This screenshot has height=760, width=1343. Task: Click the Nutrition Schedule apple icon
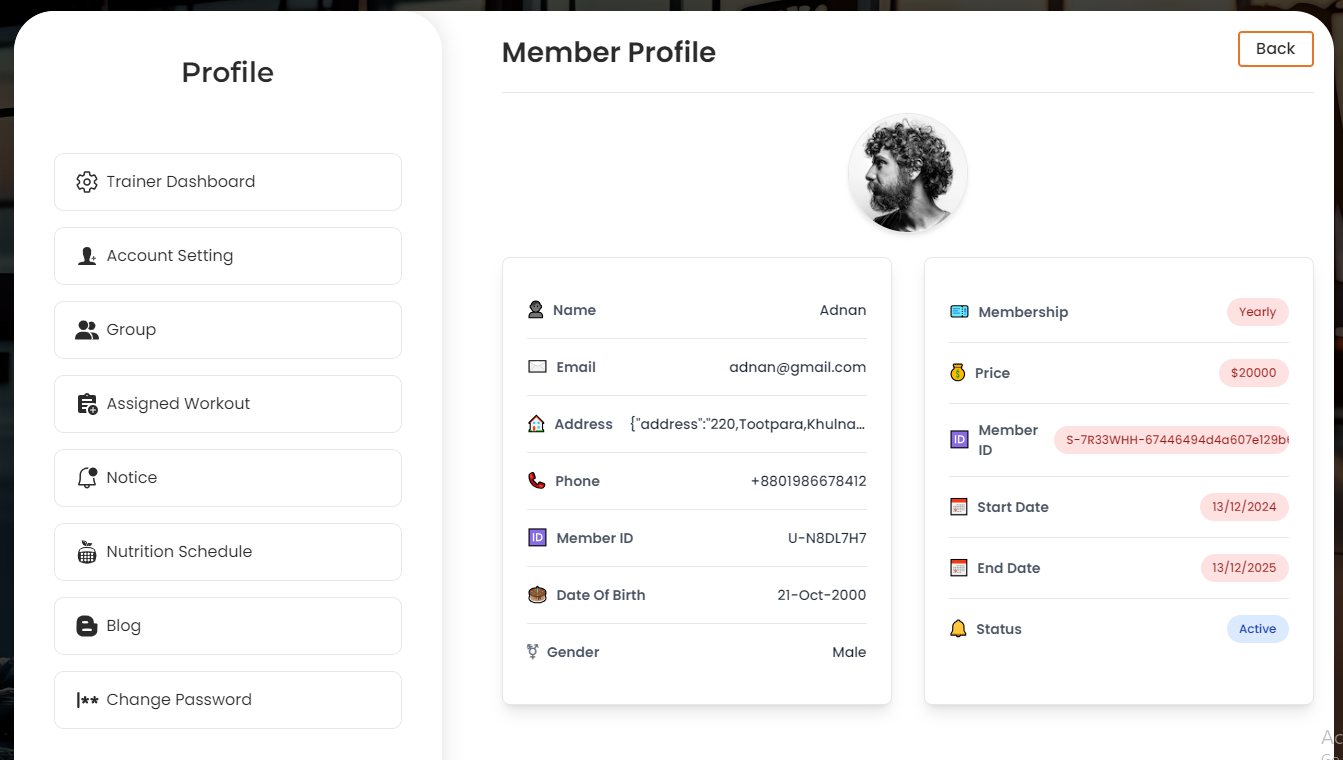[87, 552]
